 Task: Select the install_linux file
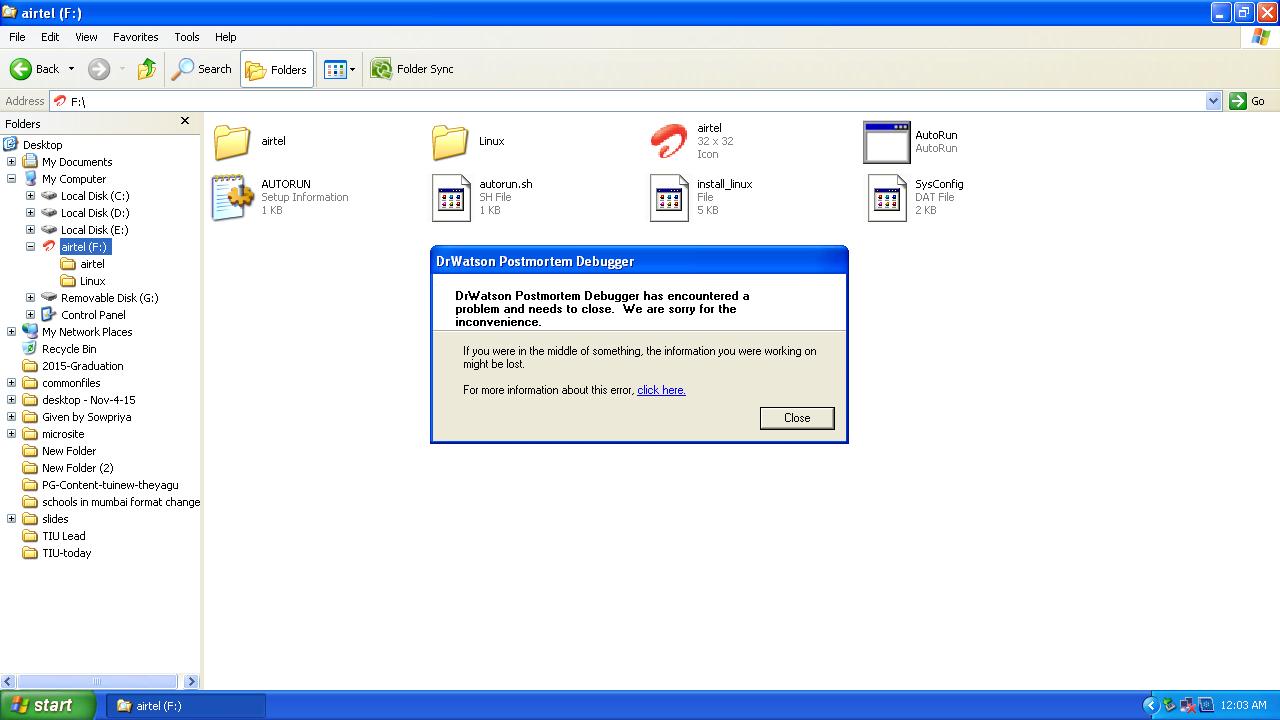(x=669, y=197)
